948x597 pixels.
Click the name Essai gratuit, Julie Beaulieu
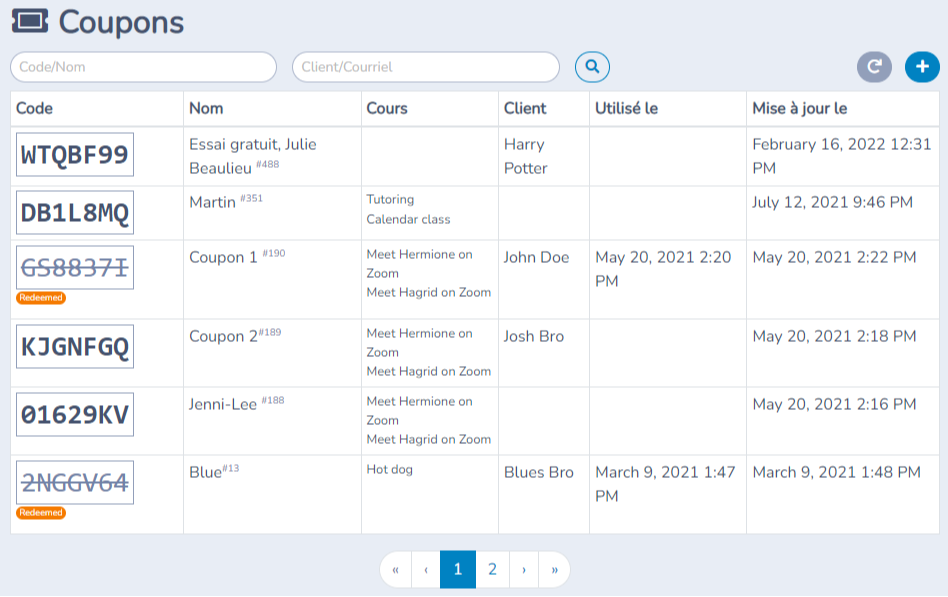pos(253,156)
